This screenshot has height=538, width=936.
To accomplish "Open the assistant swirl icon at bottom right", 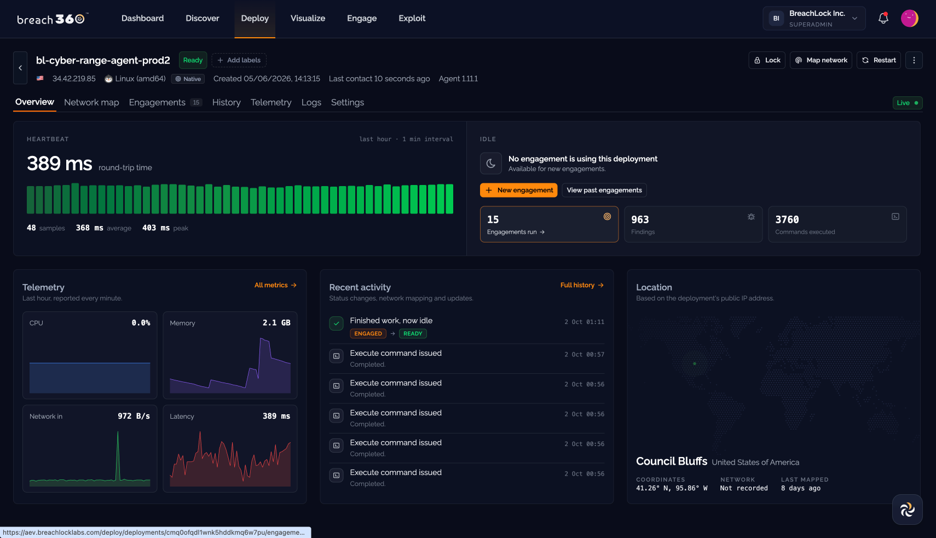I will click(907, 509).
